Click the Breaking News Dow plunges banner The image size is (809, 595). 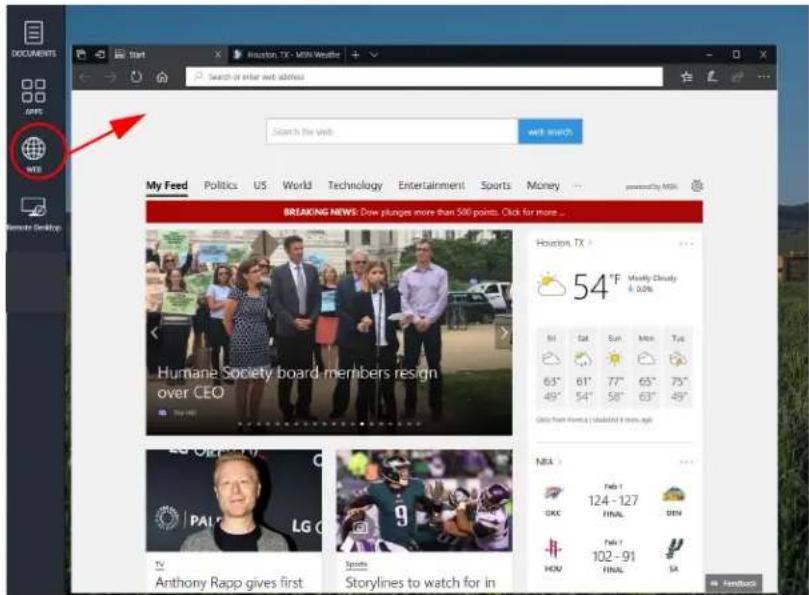tap(424, 212)
